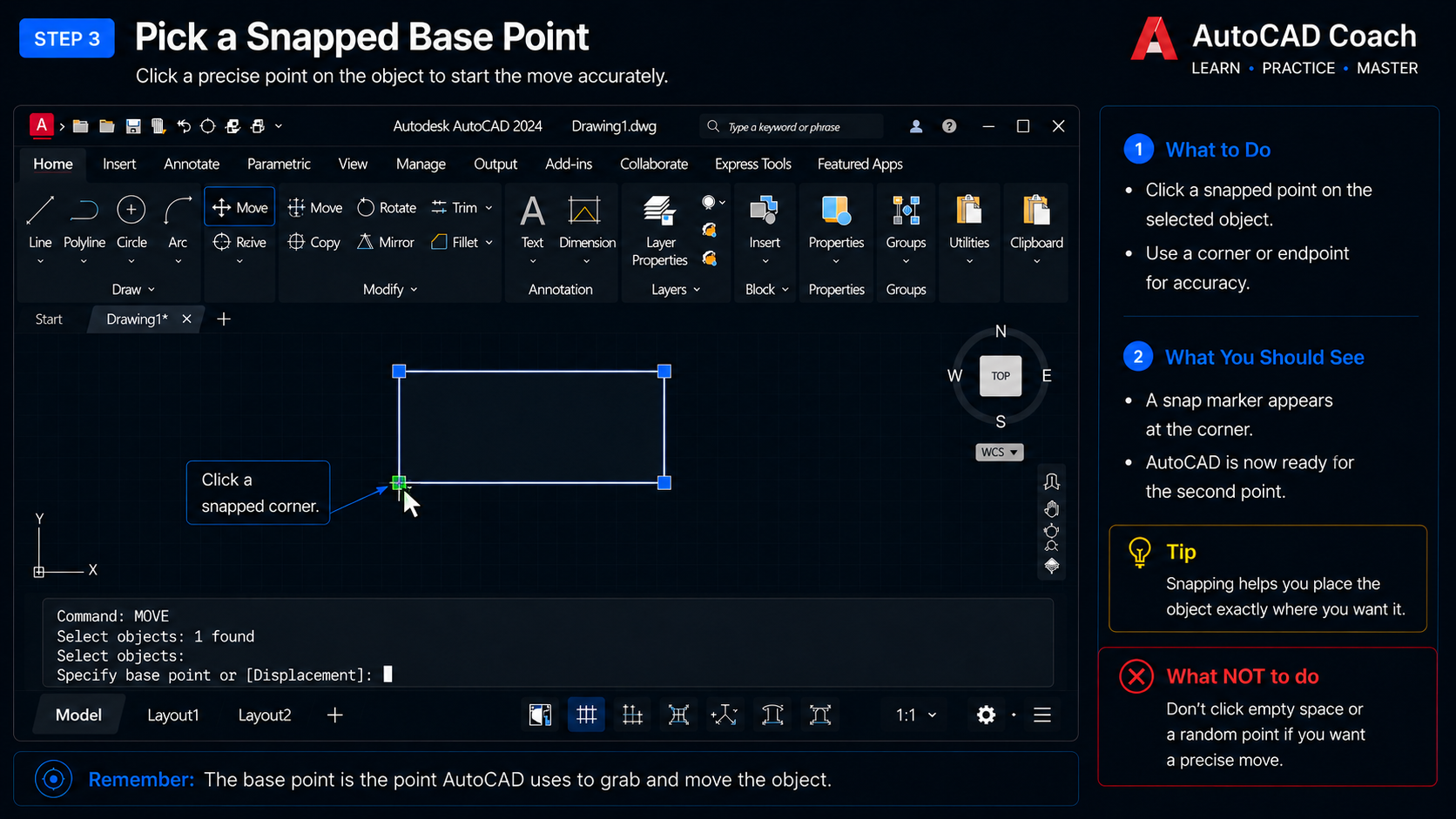Add a new layout with plus button
Screen dimensions: 1456x819
click(x=335, y=715)
